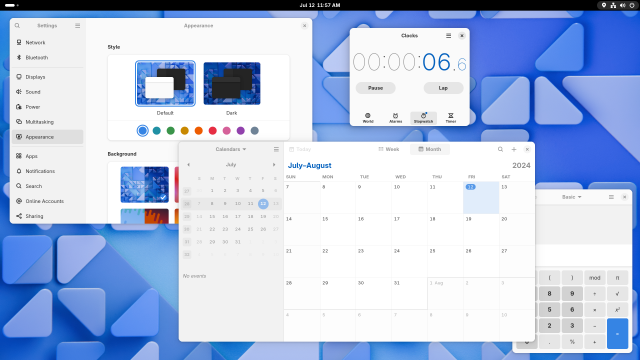Switch to World tab in Clocks
640x360 pixels.
click(368, 118)
